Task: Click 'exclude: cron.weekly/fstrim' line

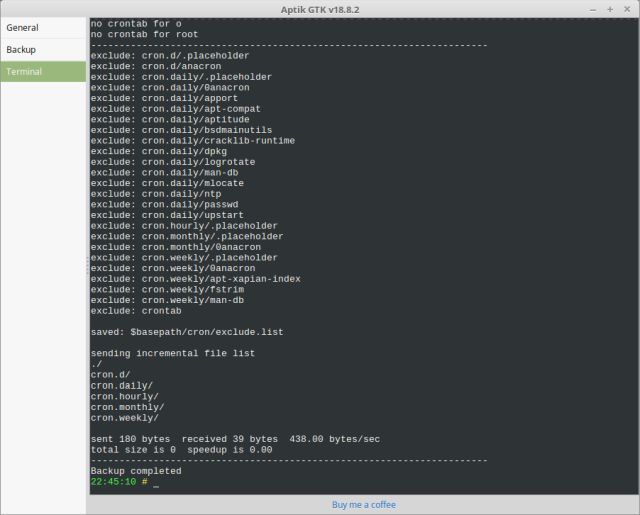Action: (x=167, y=289)
